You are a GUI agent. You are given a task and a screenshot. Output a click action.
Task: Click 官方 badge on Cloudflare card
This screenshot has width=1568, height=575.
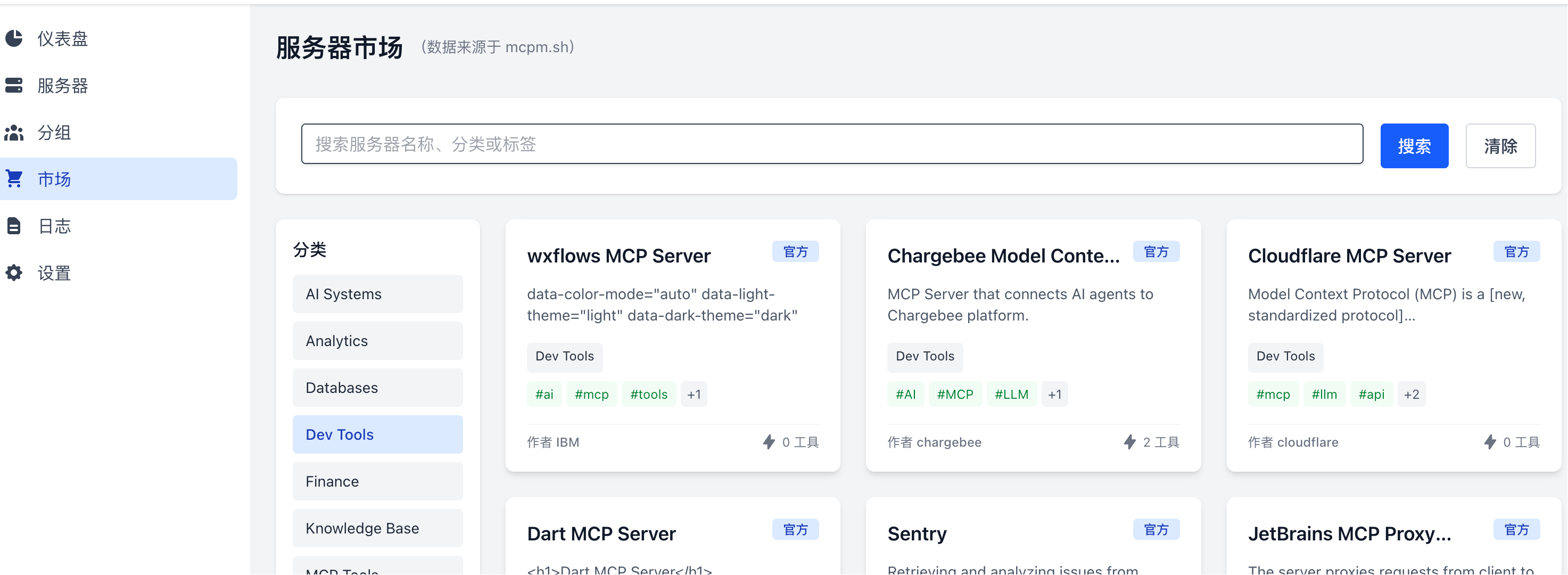point(1516,251)
